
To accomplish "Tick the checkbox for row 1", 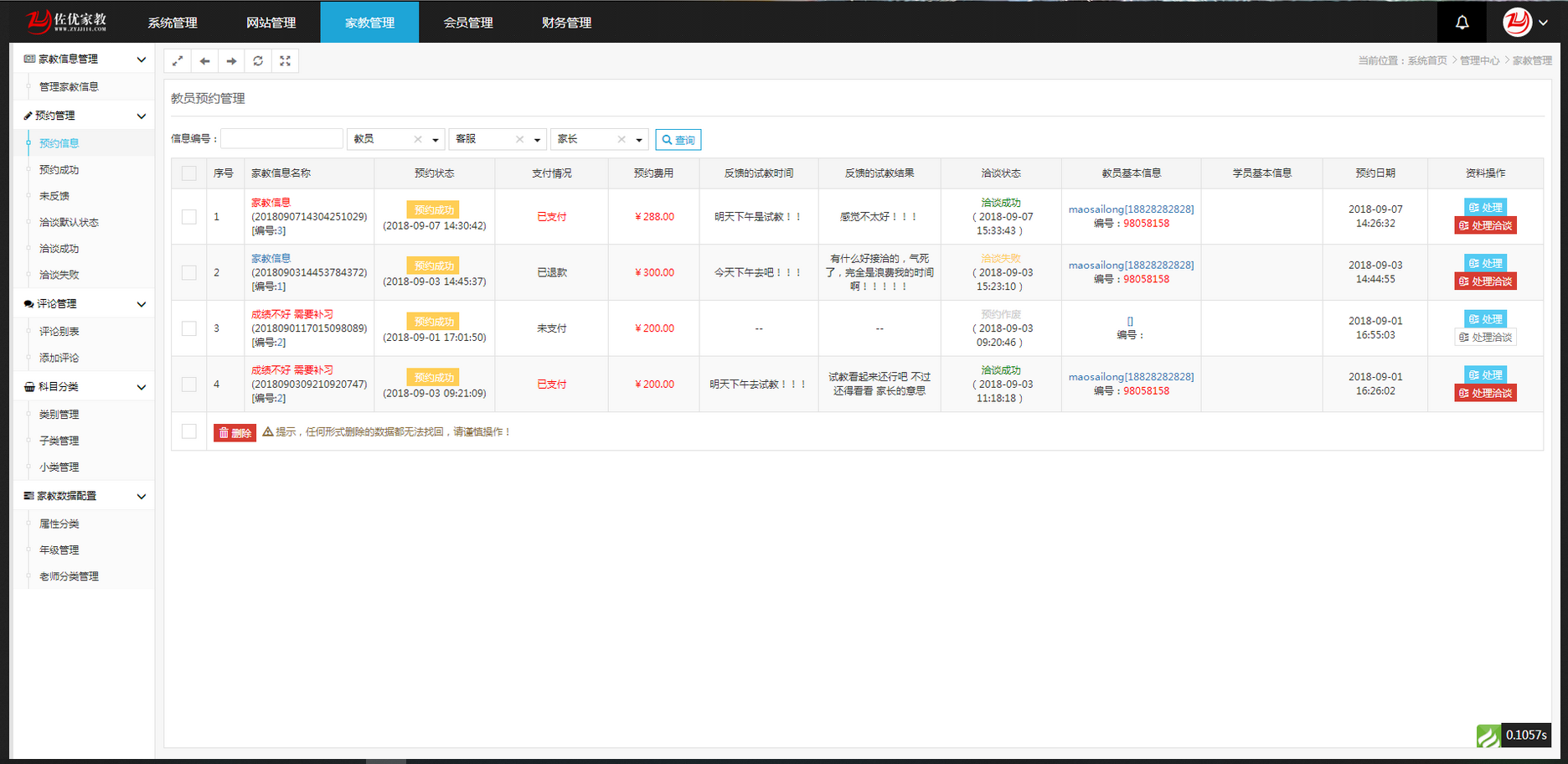I will pos(189,216).
